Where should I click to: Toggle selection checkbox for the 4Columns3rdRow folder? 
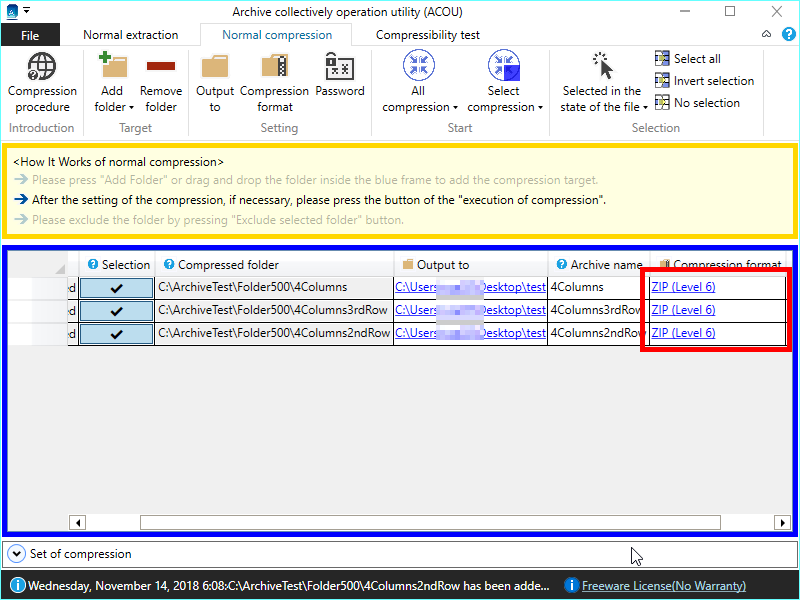pyautogui.click(x=116, y=310)
